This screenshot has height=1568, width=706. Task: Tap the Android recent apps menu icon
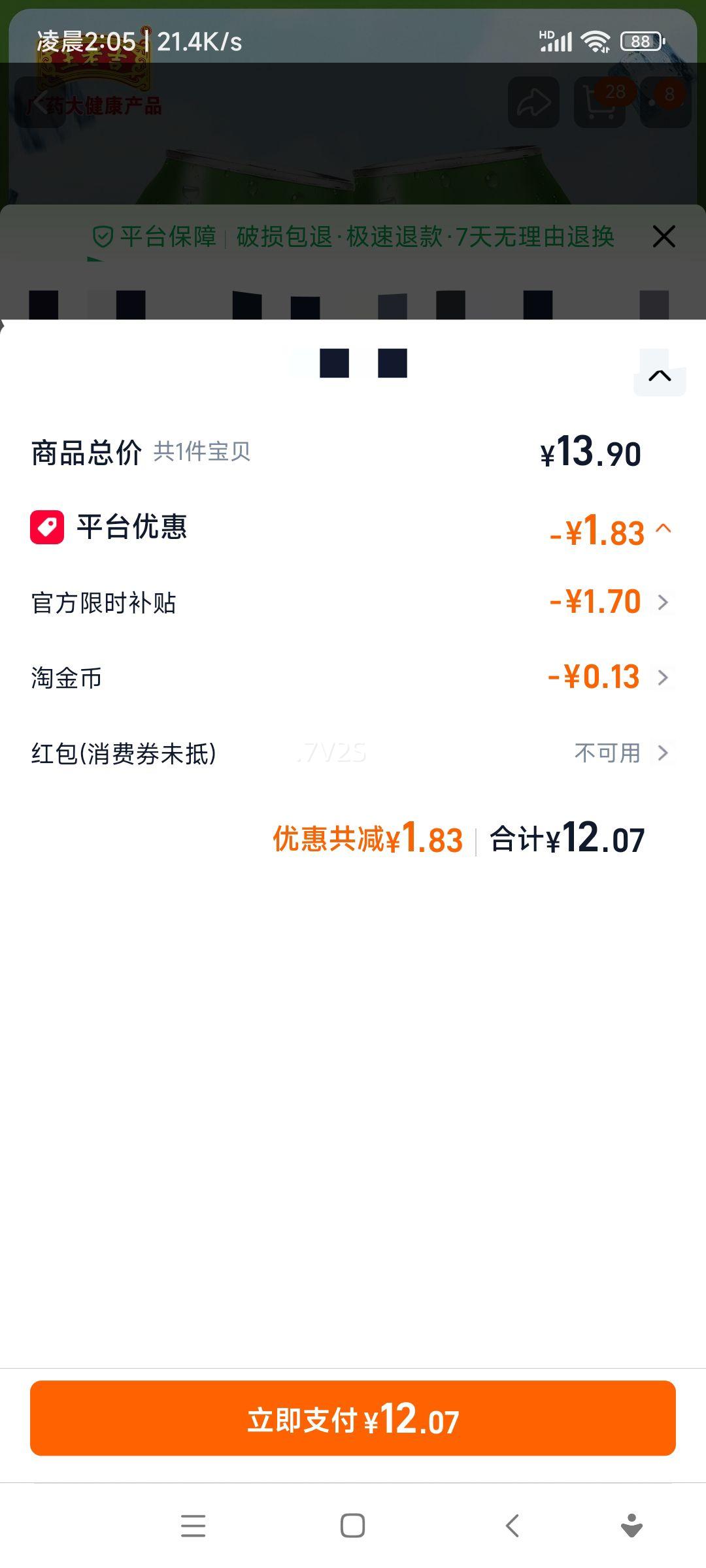tap(193, 1526)
